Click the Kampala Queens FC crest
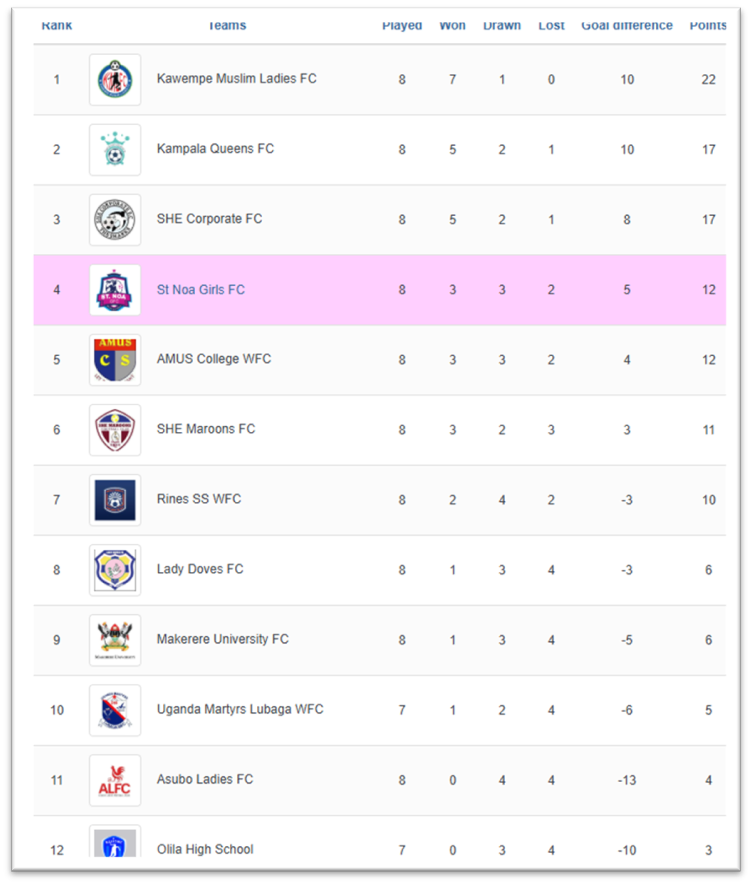Screen dimensions: 752x885 115,150
